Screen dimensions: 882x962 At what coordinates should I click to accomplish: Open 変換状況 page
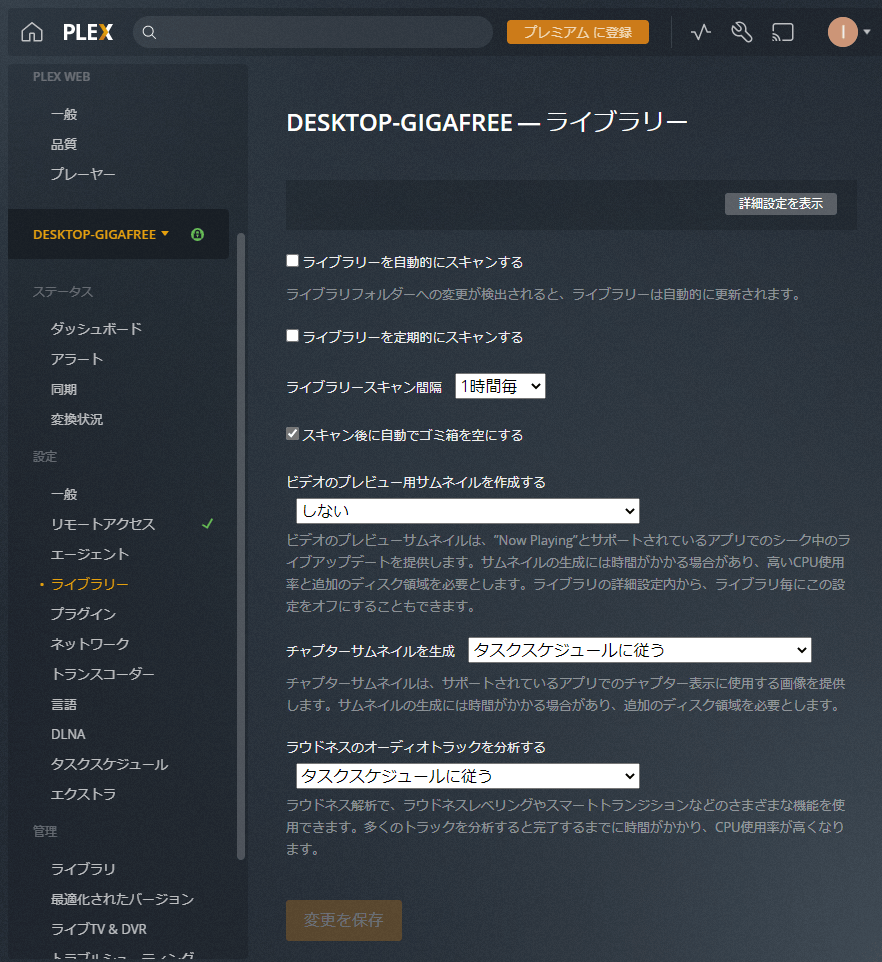pos(77,419)
